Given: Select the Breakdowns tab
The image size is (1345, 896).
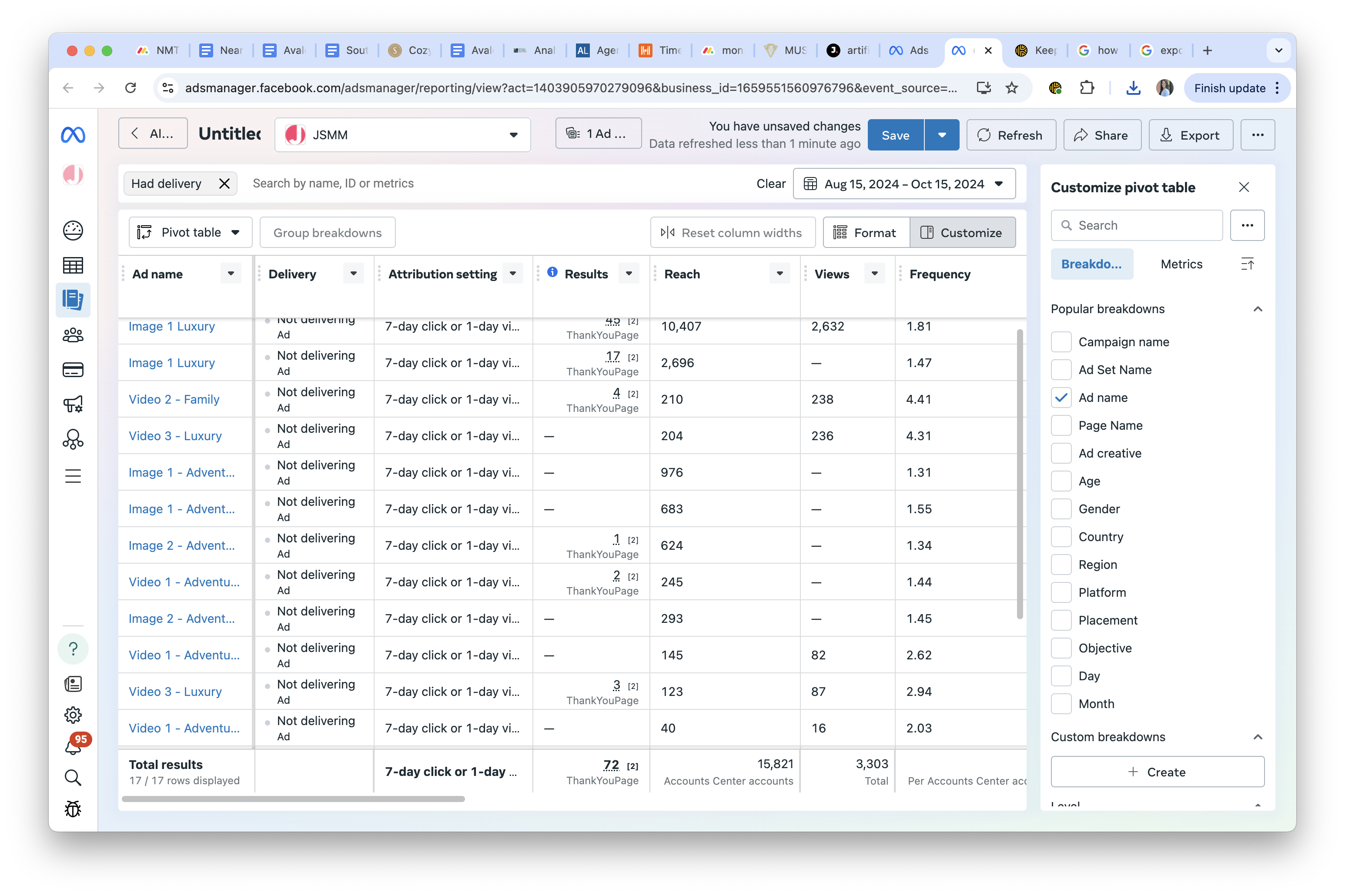Looking at the screenshot, I should click(x=1091, y=264).
